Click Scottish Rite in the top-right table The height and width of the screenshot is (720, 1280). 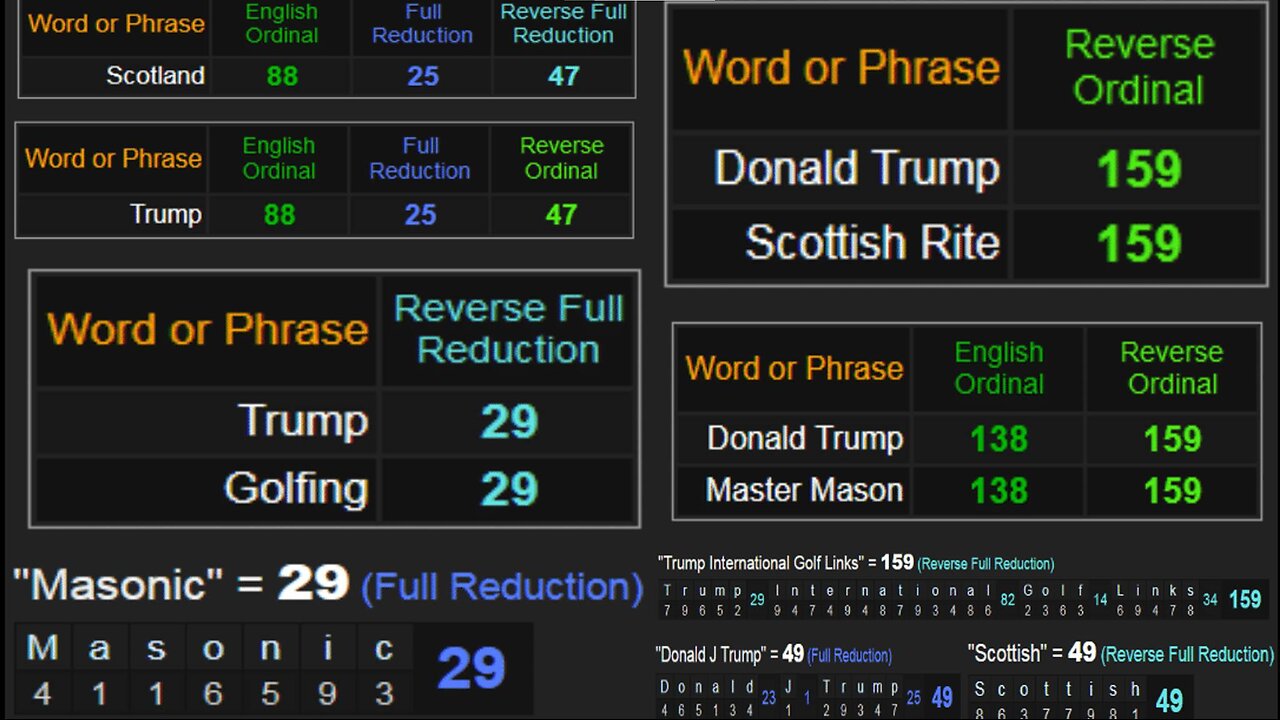point(873,242)
